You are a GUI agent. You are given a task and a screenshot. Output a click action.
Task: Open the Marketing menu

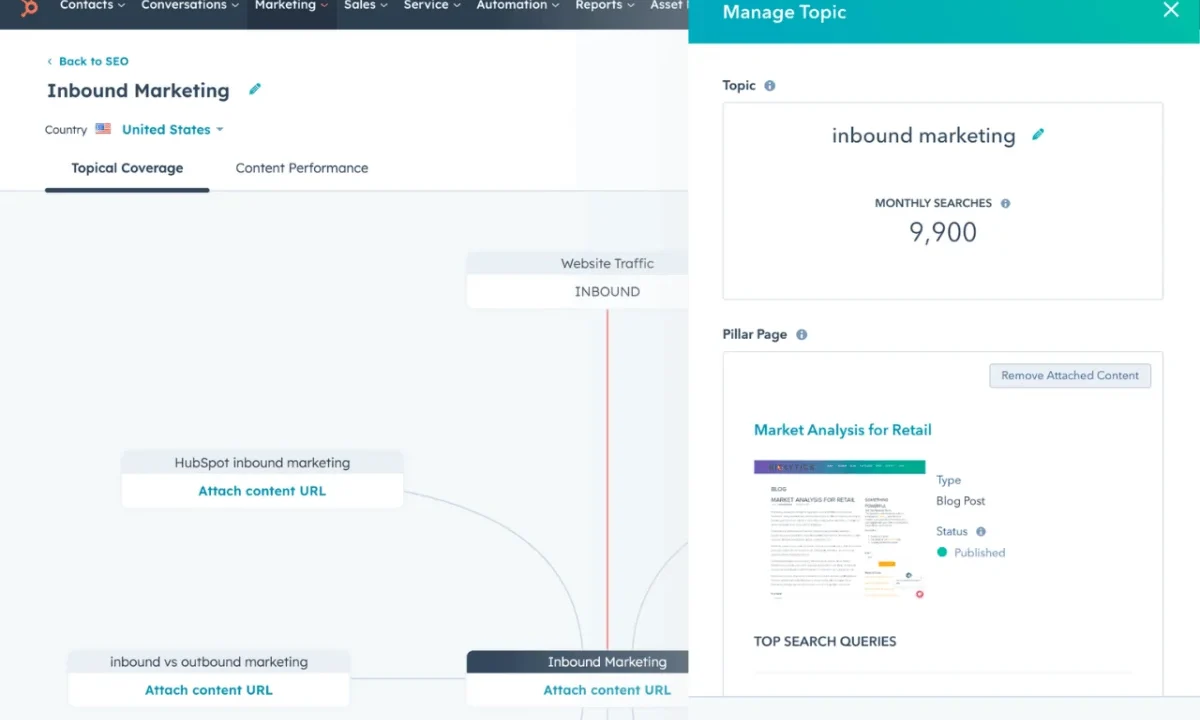tap(291, 6)
